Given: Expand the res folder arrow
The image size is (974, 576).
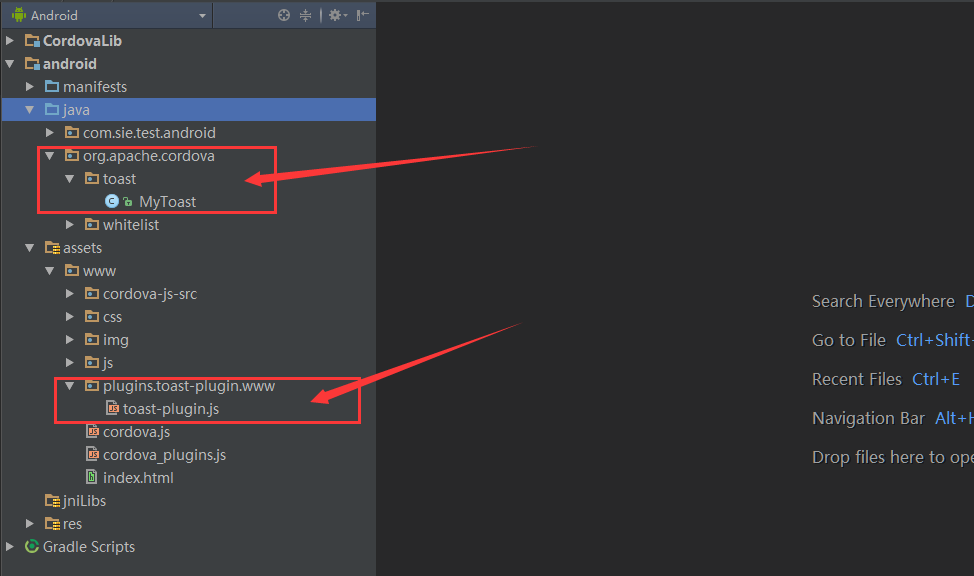Looking at the screenshot, I should point(30,524).
